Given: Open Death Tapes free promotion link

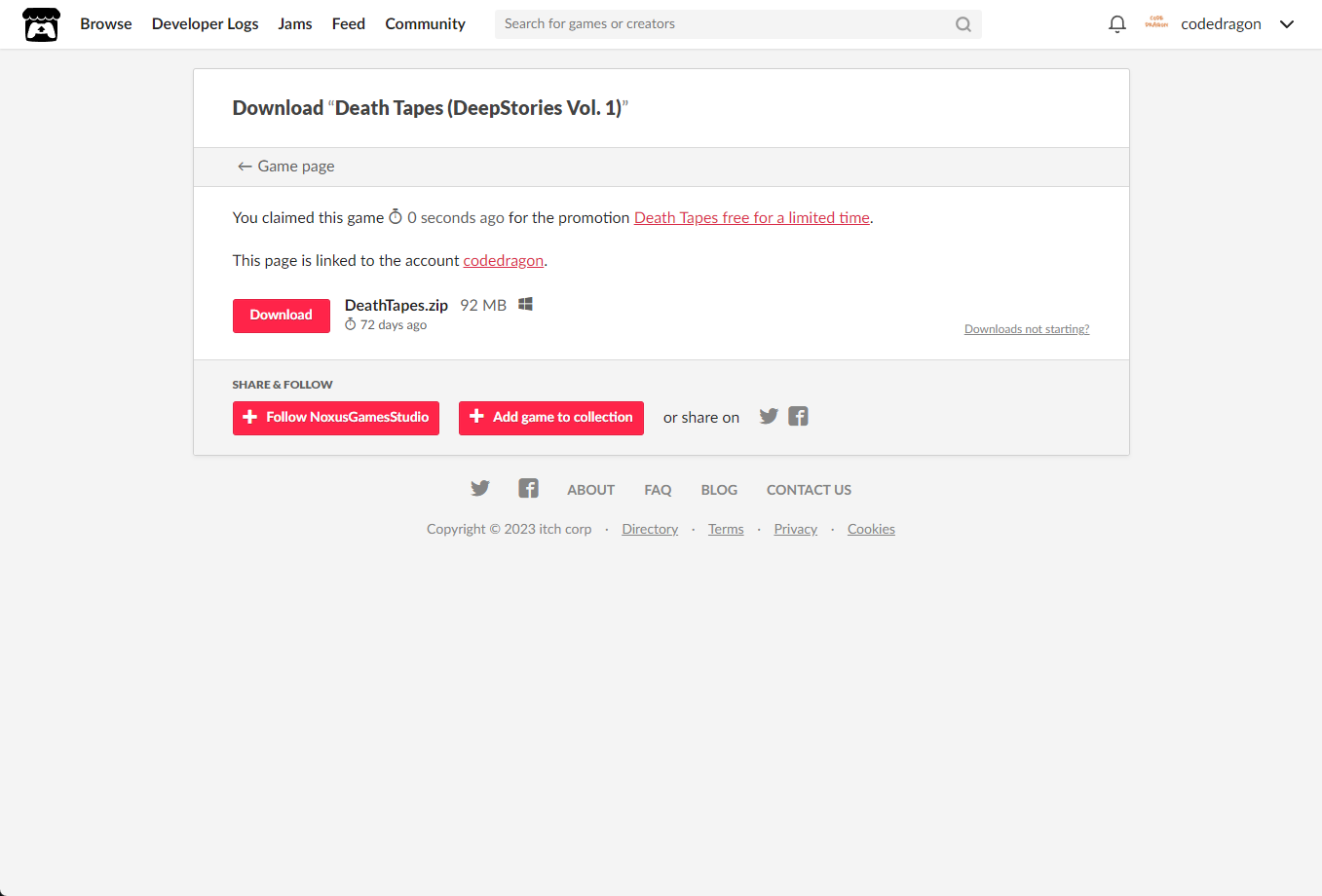Looking at the screenshot, I should tap(752, 218).
